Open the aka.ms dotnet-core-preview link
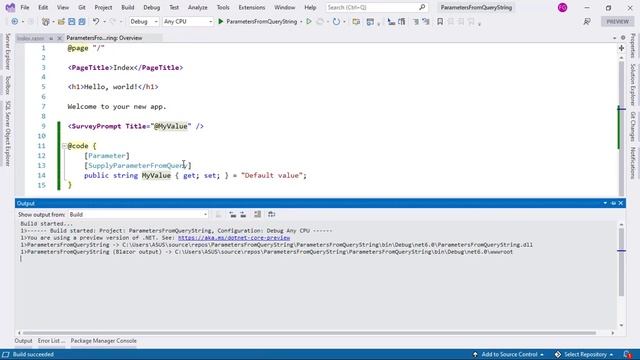The image size is (640, 360). 234,238
